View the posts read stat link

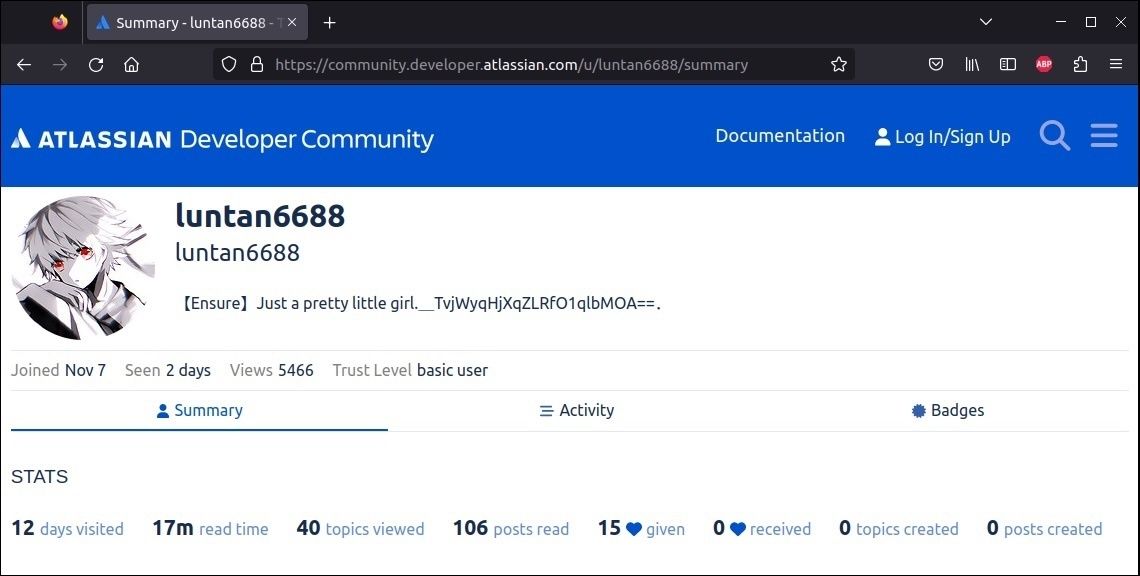pyautogui.click(x=510, y=528)
